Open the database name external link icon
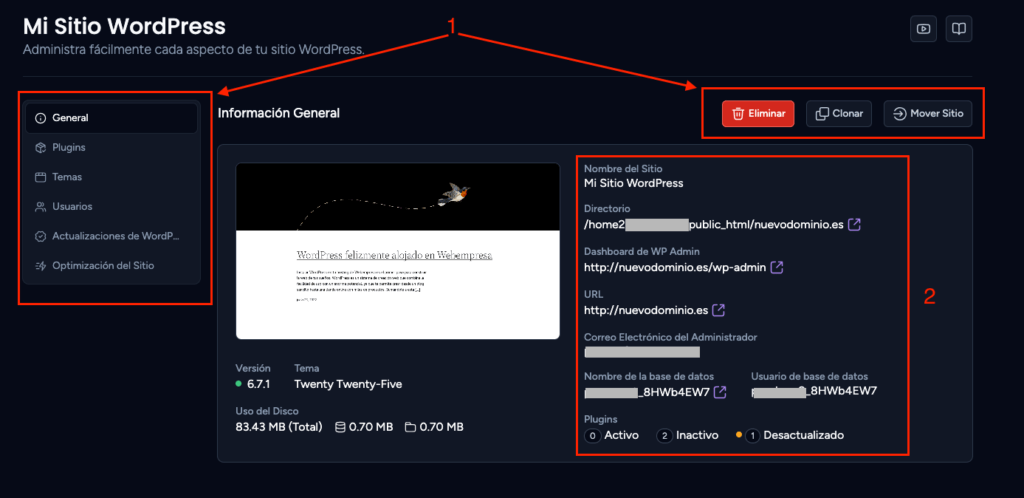The height and width of the screenshot is (498, 1024). (x=720, y=392)
